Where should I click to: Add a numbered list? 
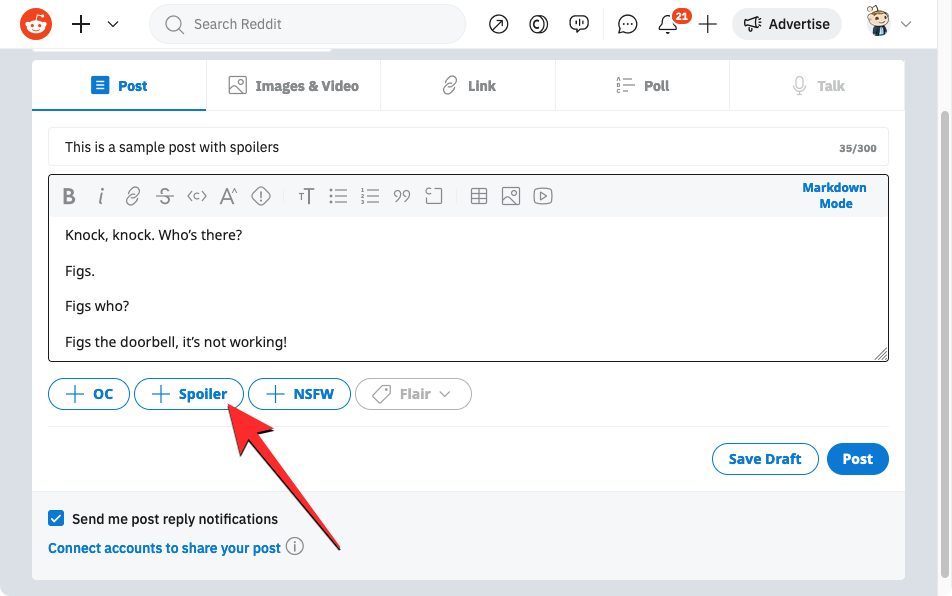[370, 197]
